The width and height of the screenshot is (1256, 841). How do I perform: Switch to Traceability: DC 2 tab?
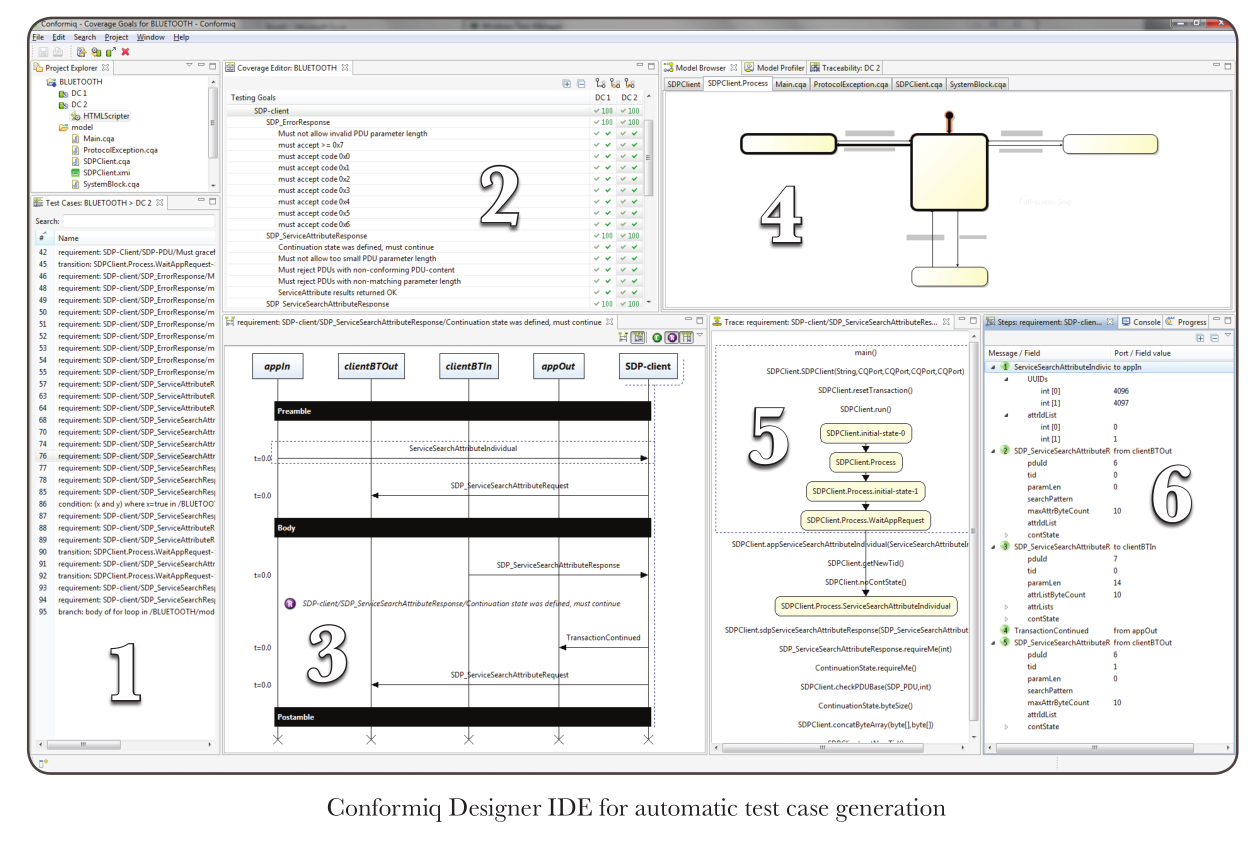[x=846, y=67]
